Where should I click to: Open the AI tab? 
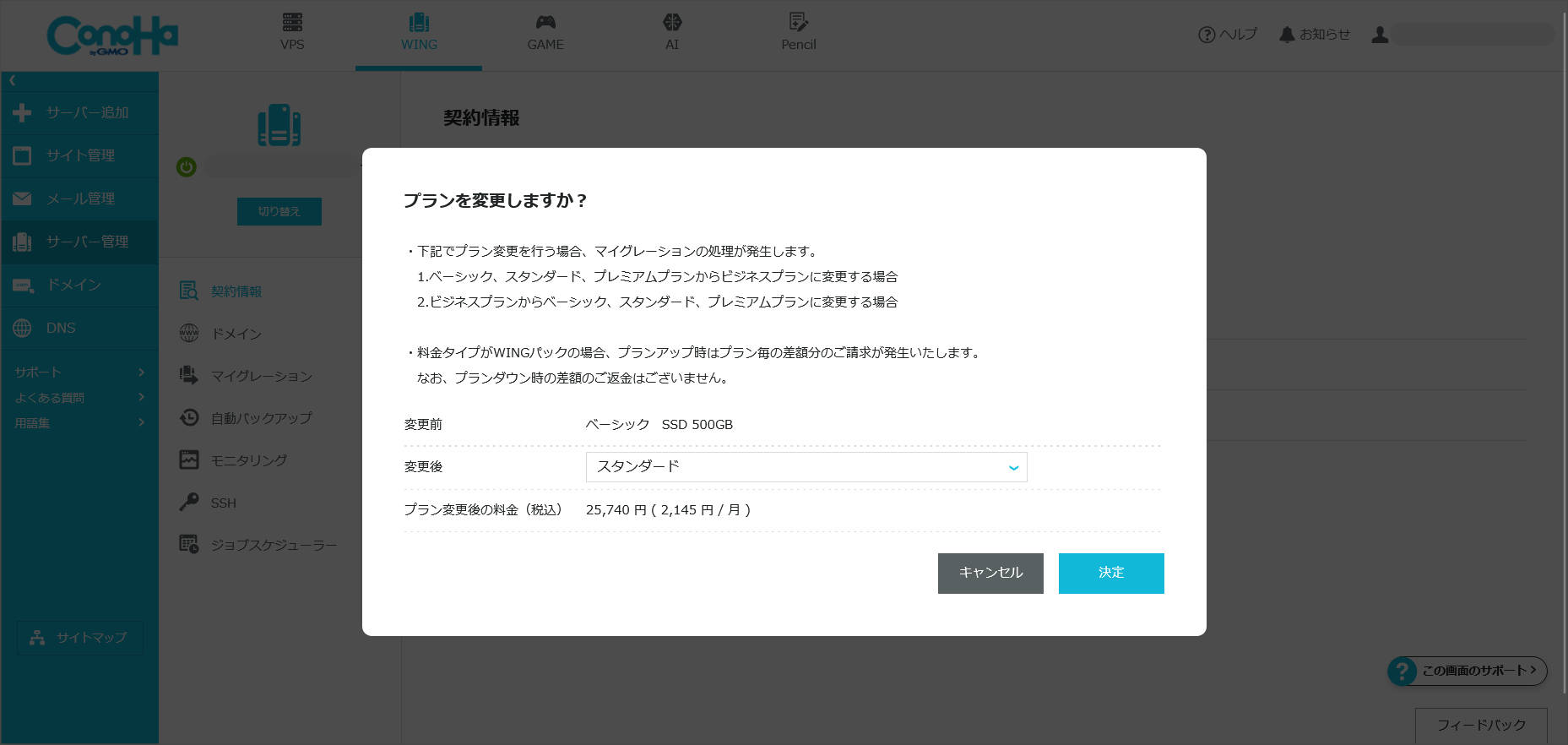(672, 33)
